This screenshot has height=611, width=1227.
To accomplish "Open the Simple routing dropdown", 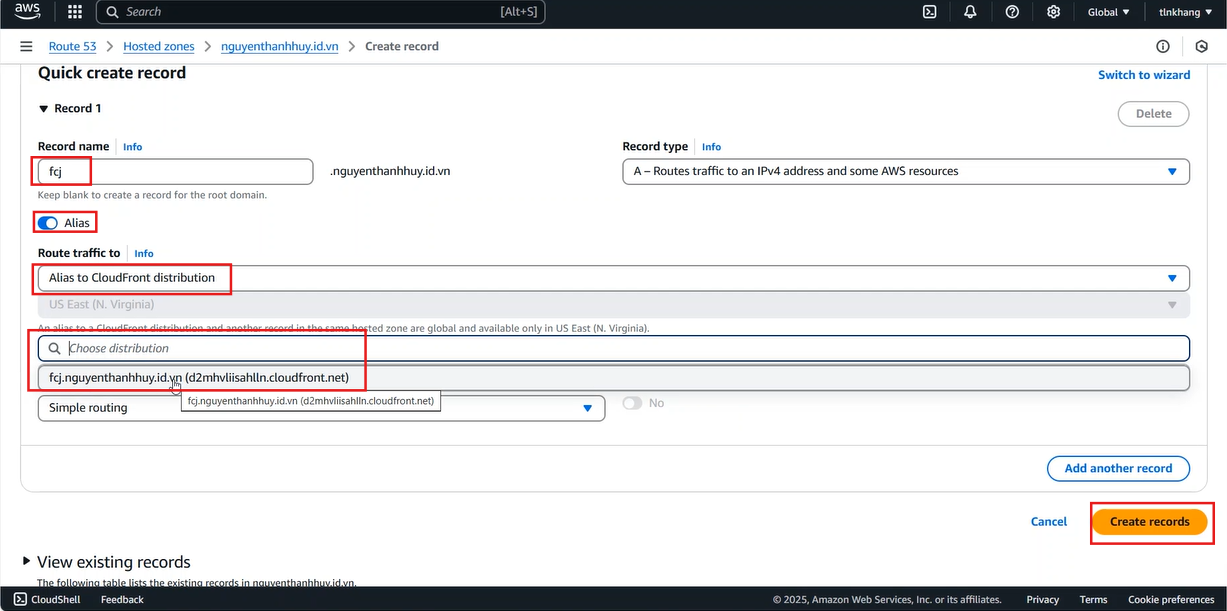I will pyautogui.click(x=321, y=408).
